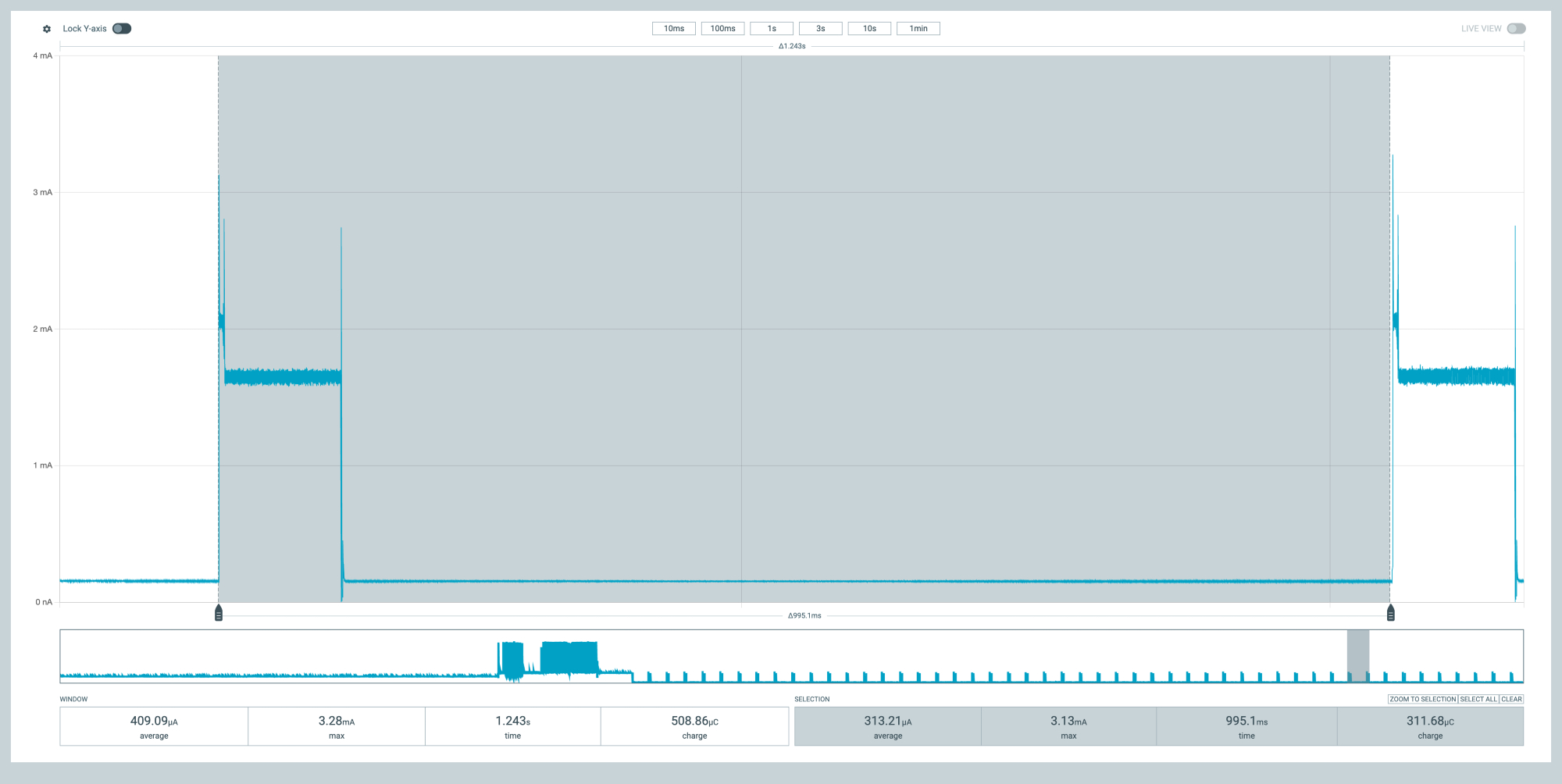Toggle the Lock Y-axis switch
The image size is (1562, 784).
click(122, 29)
